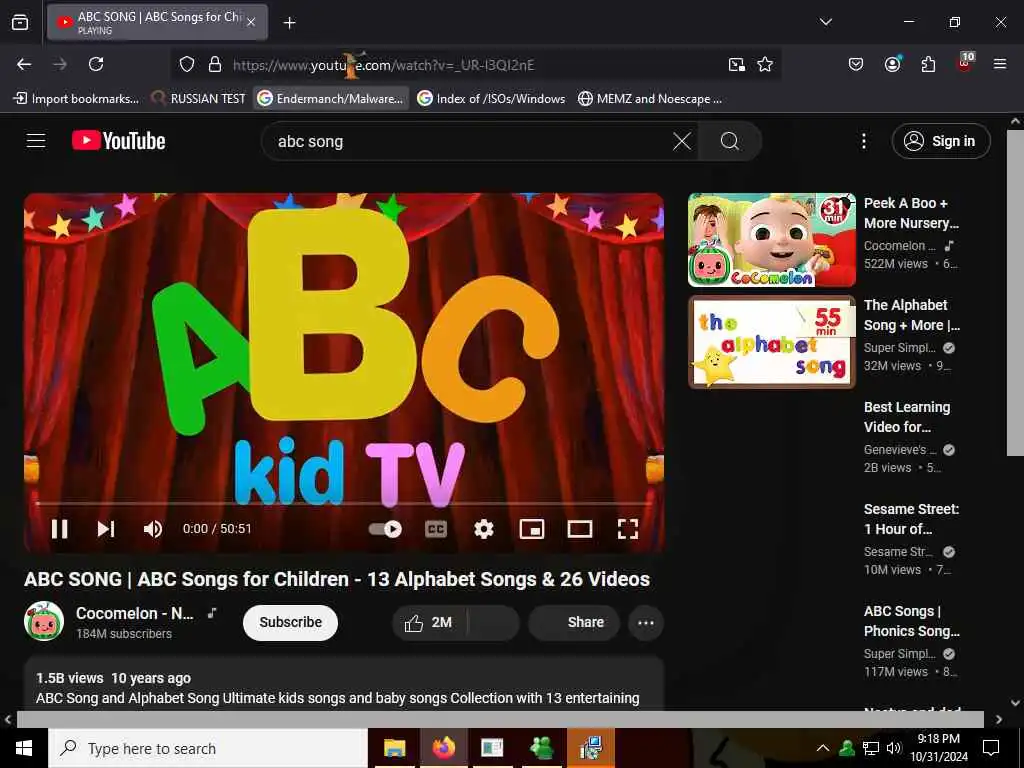Screen dimensions: 1024x768
Task: Open uBlock extension icon with badge 10
Action: pyautogui.click(x=965, y=63)
